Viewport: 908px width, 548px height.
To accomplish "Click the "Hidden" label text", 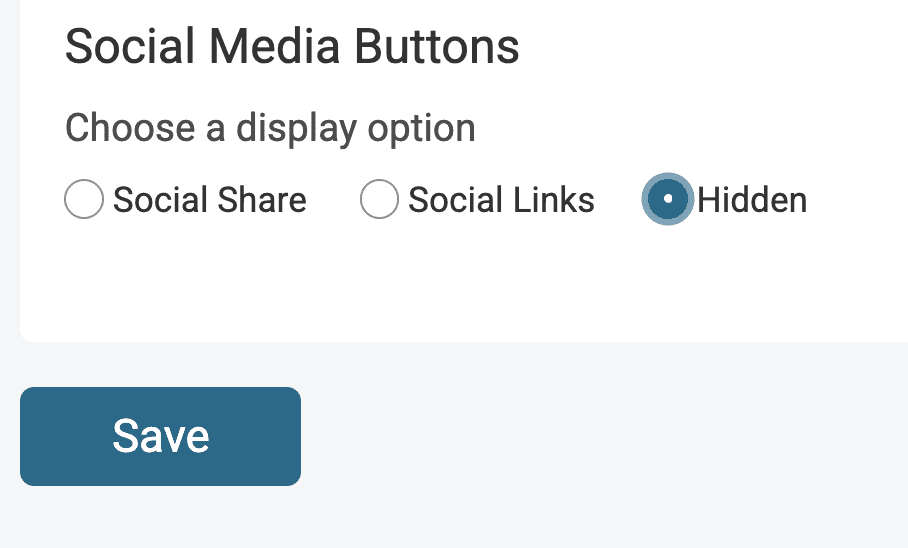I will click(x=752, y=200).
